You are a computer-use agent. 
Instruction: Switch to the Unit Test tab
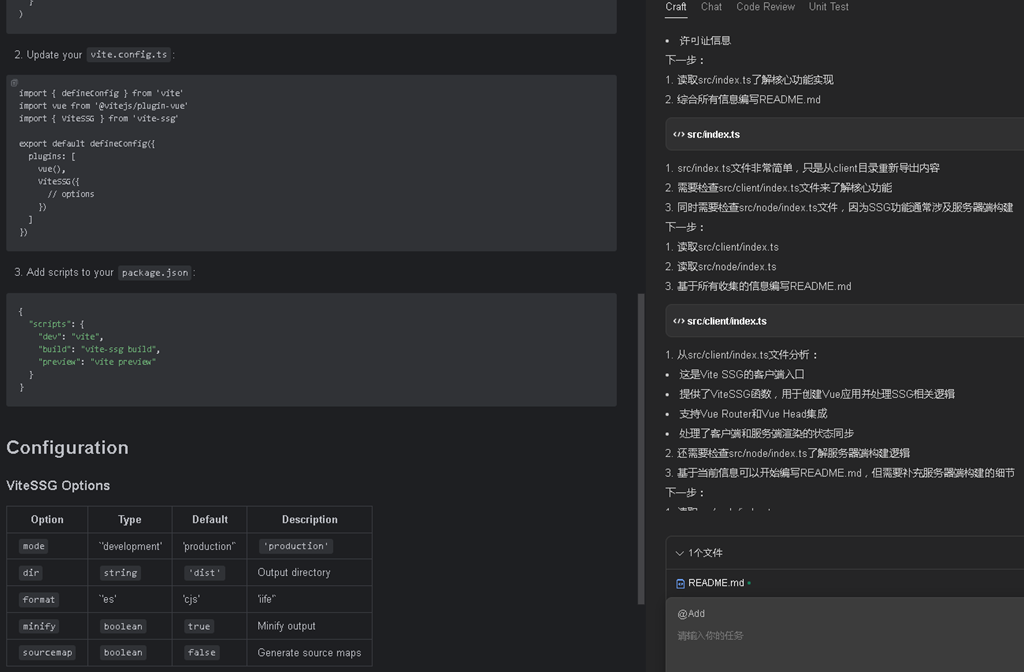(x=829, y=7)
